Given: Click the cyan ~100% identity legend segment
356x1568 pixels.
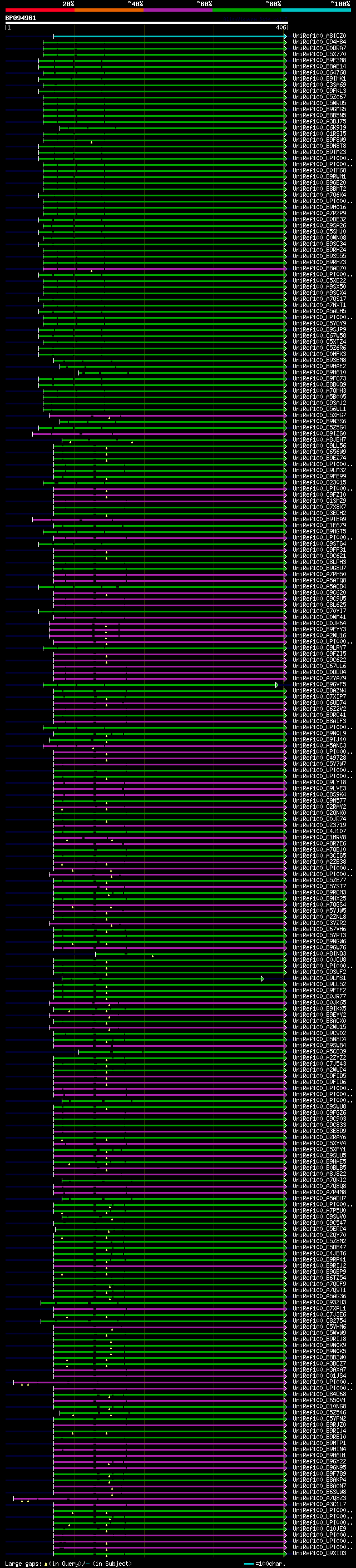Looking at the screenshot, I should 317,10.
